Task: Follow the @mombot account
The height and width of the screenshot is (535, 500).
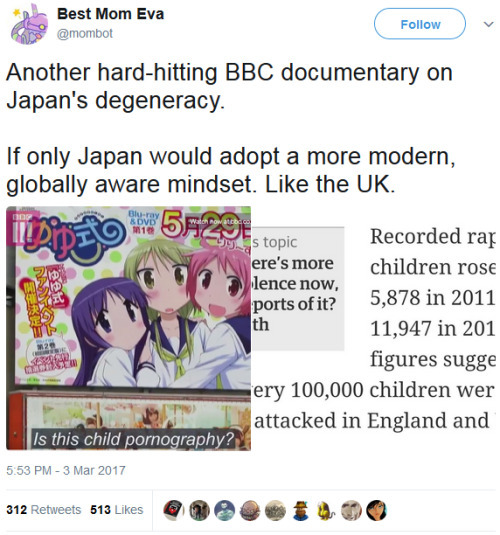Action: 420,24
